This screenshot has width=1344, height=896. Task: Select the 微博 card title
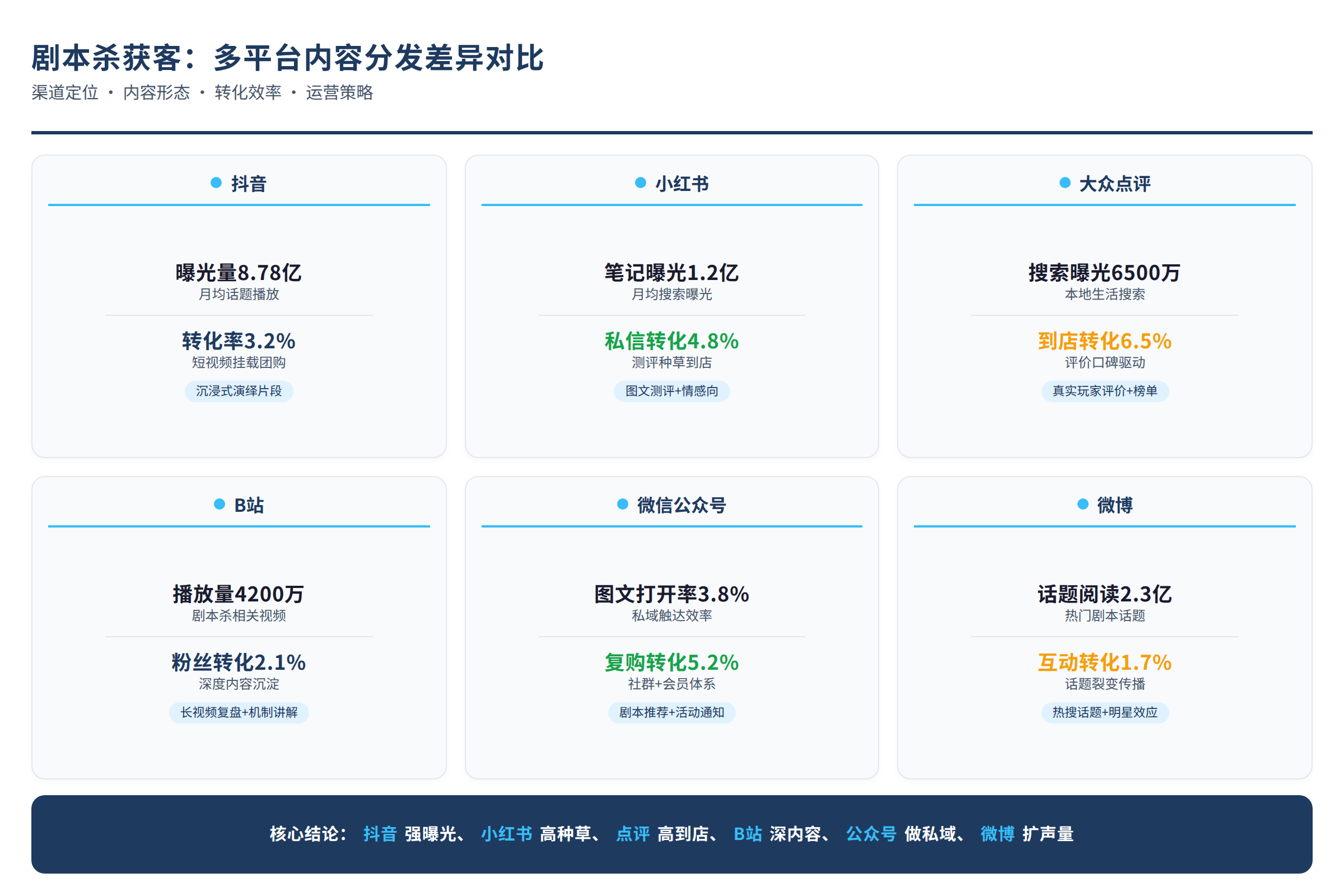(x=1115, y=505)
